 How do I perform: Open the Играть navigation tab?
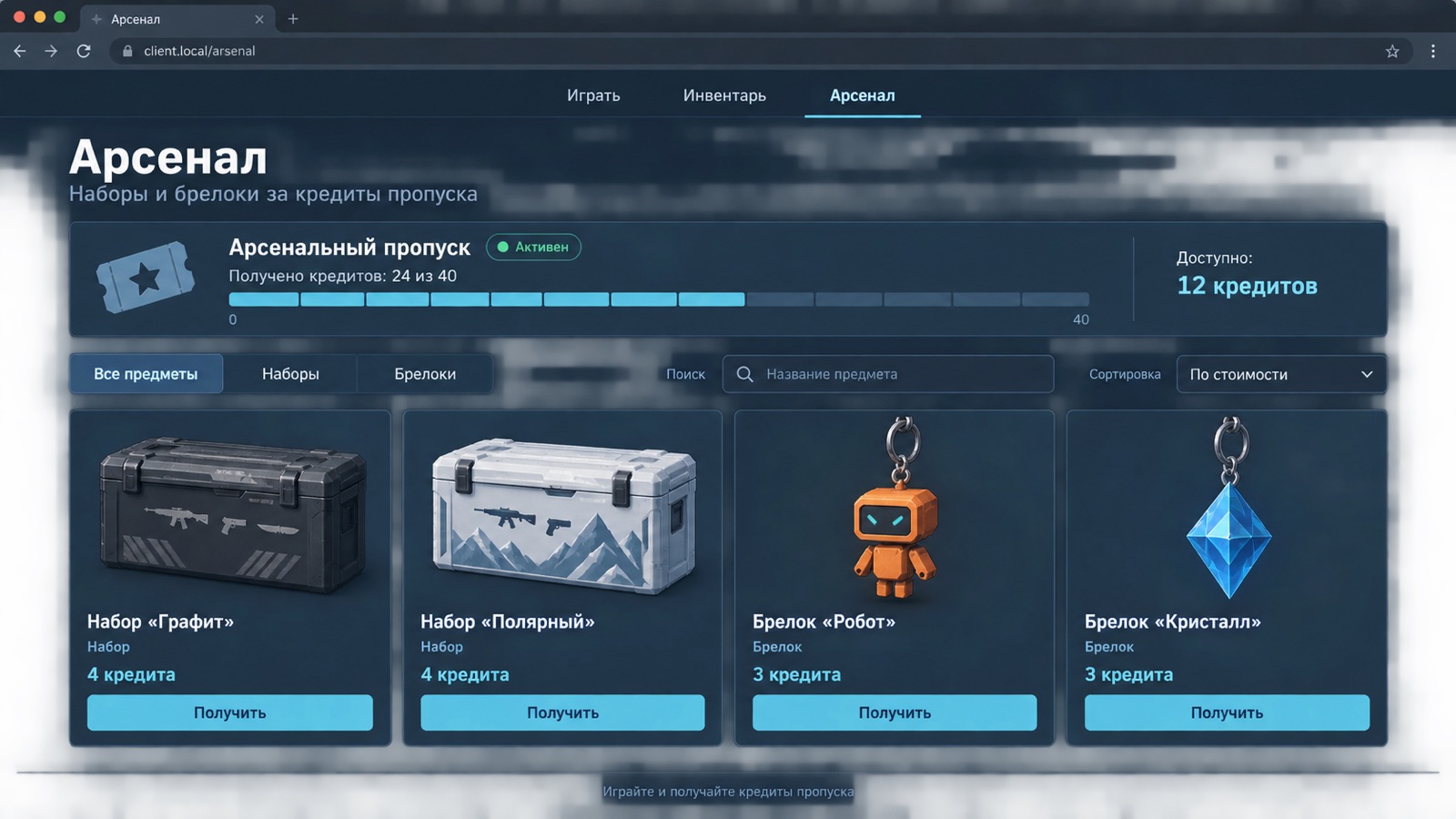tap(593, 96)
